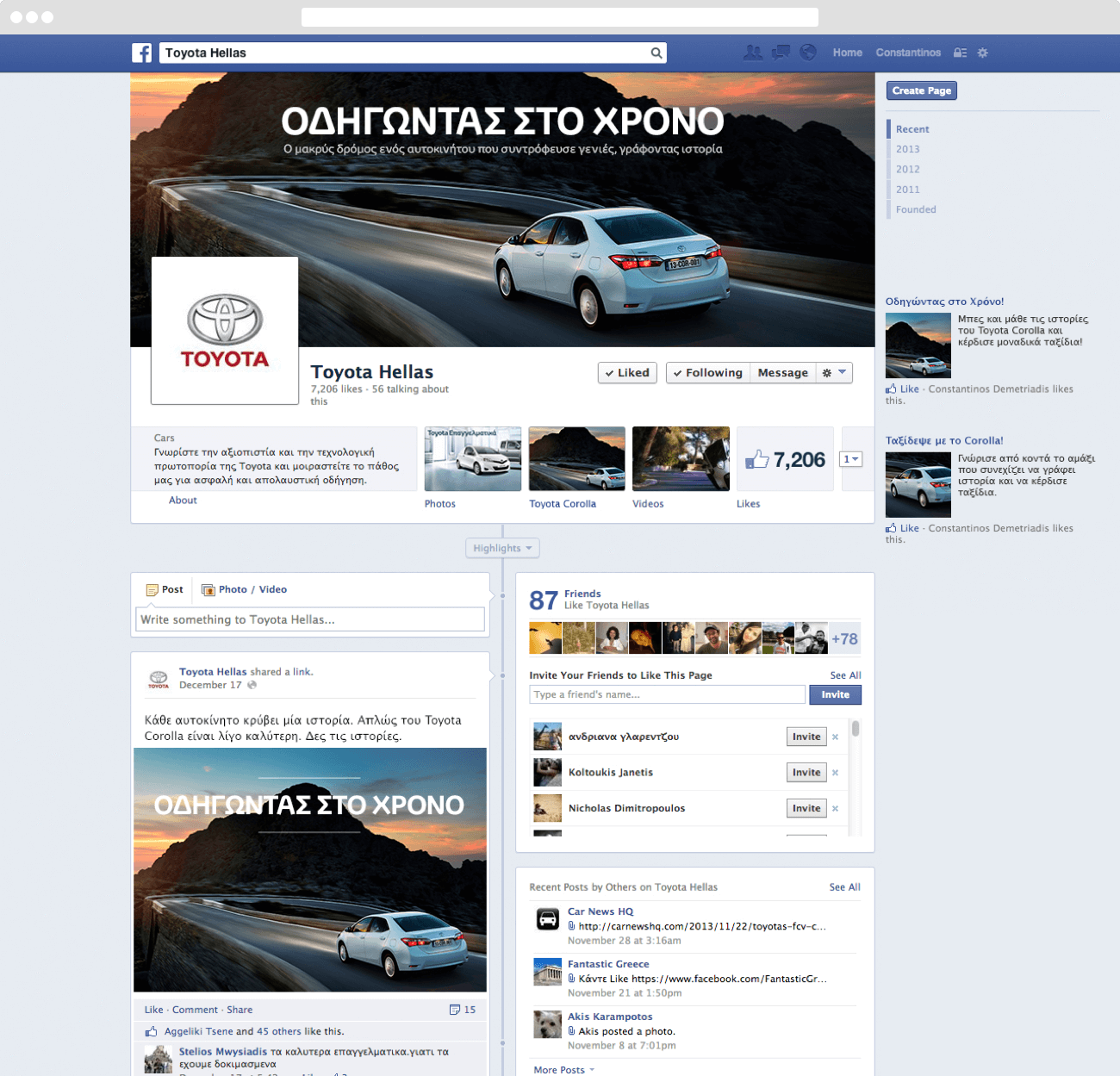Invite ανδριανα γλαρεντζου to like page
This screenshot has height=1076, width=1120.
[x=806, y=737]
